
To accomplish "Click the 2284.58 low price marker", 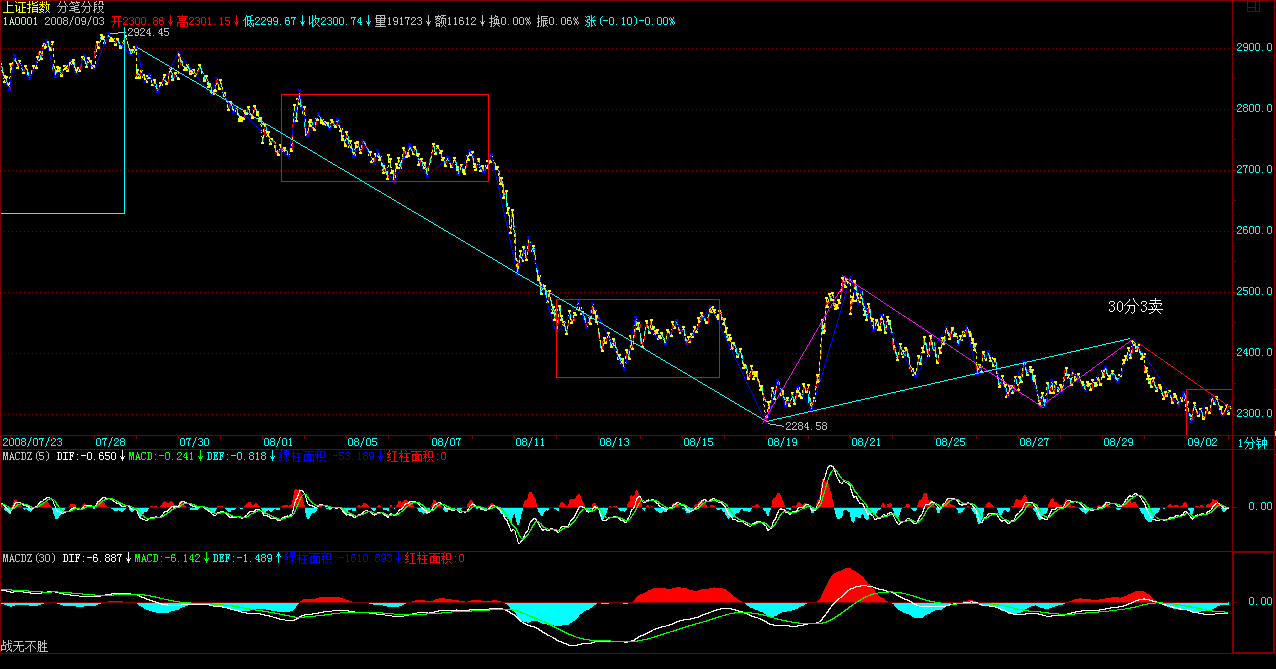I will click(806, 426).
